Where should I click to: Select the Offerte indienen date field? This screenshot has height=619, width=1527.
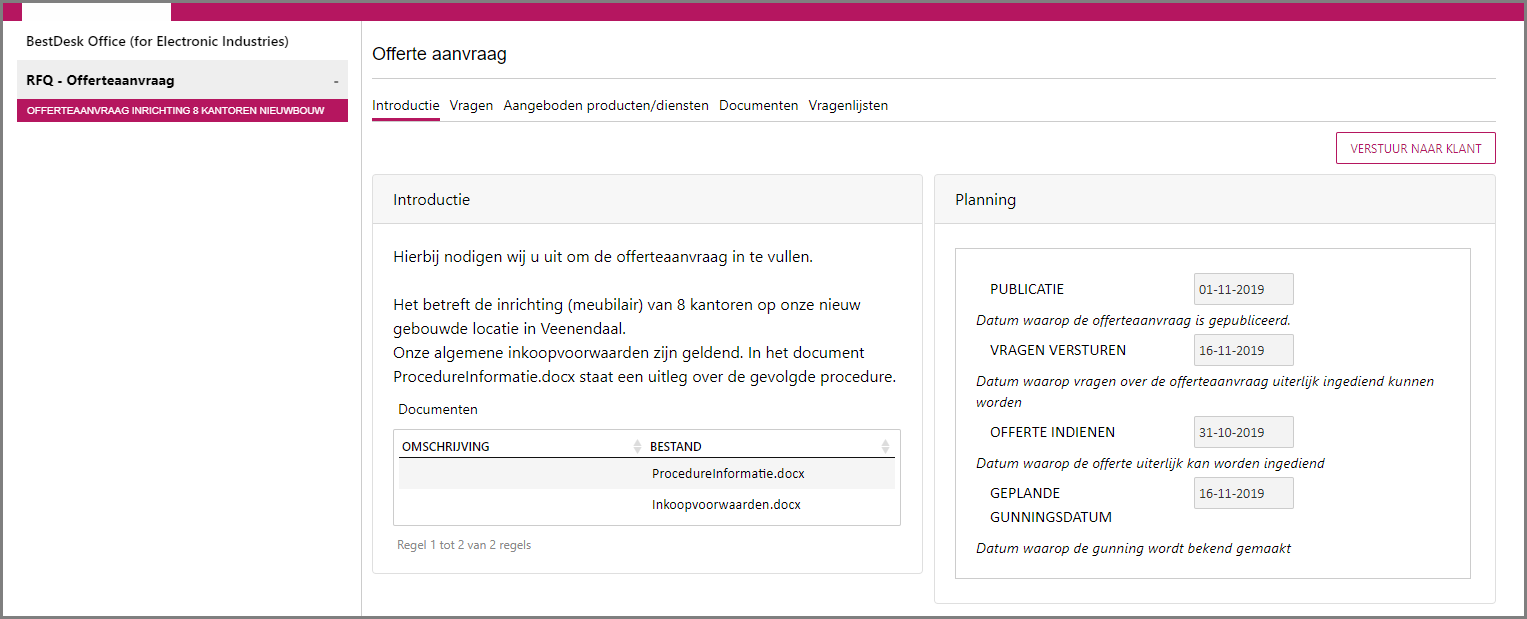click(1244, 432)
